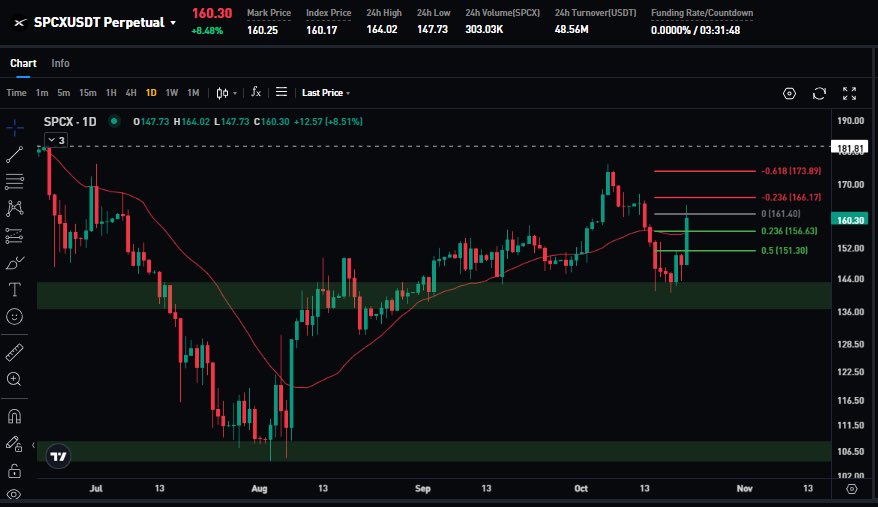Select the pattern drawing tool
This screenshot has height=507, width=878.
tap(15, 208)
